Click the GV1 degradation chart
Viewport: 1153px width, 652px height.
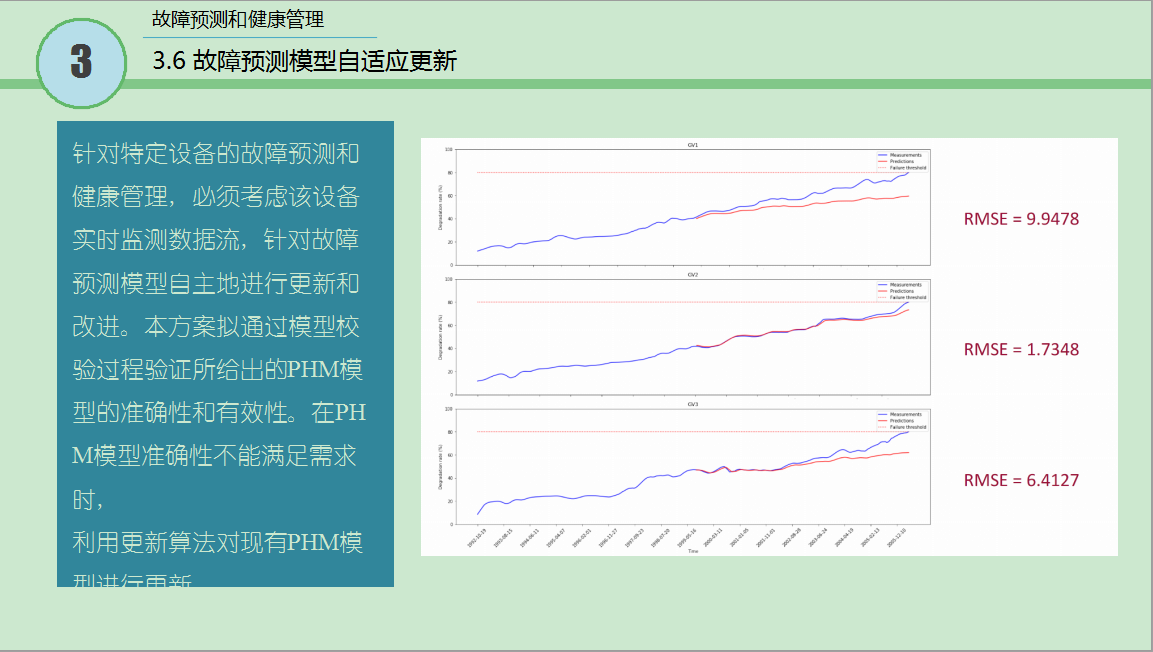(x=693, y=207)
